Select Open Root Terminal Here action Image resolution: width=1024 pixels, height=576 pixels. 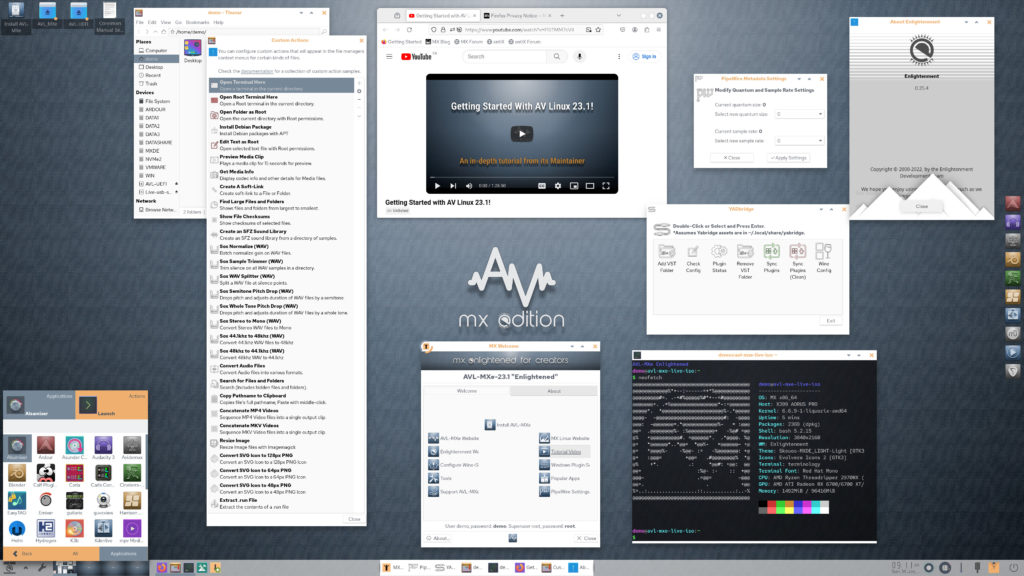pos(281,100)
